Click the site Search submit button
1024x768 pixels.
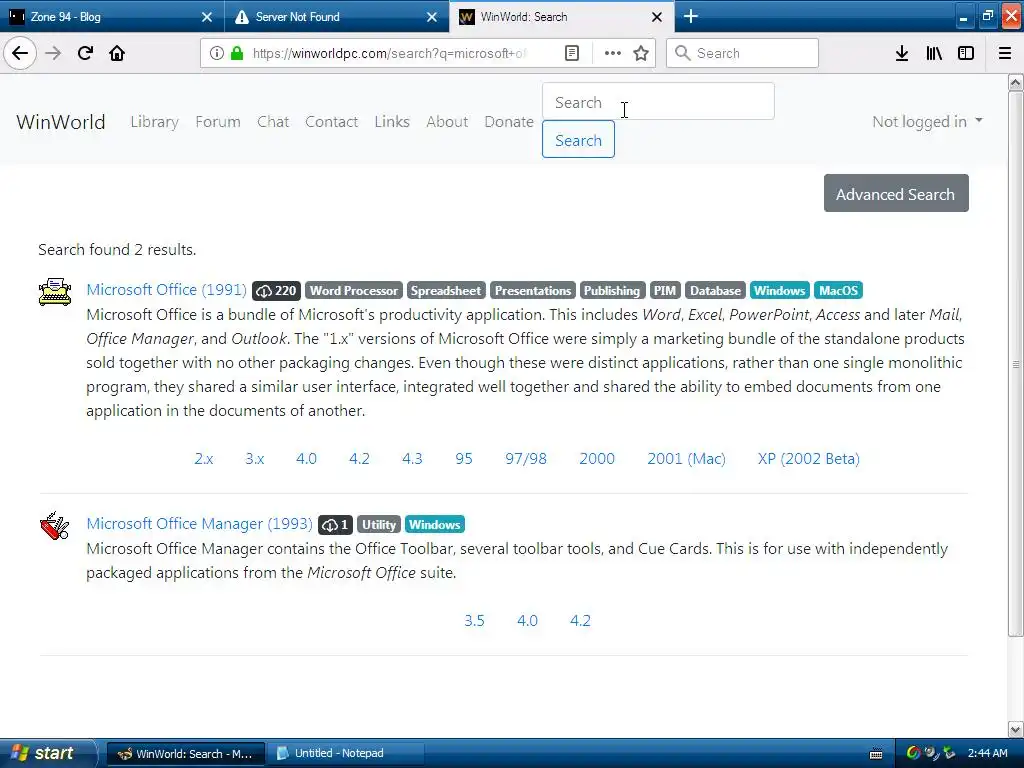tap(578, 140)
